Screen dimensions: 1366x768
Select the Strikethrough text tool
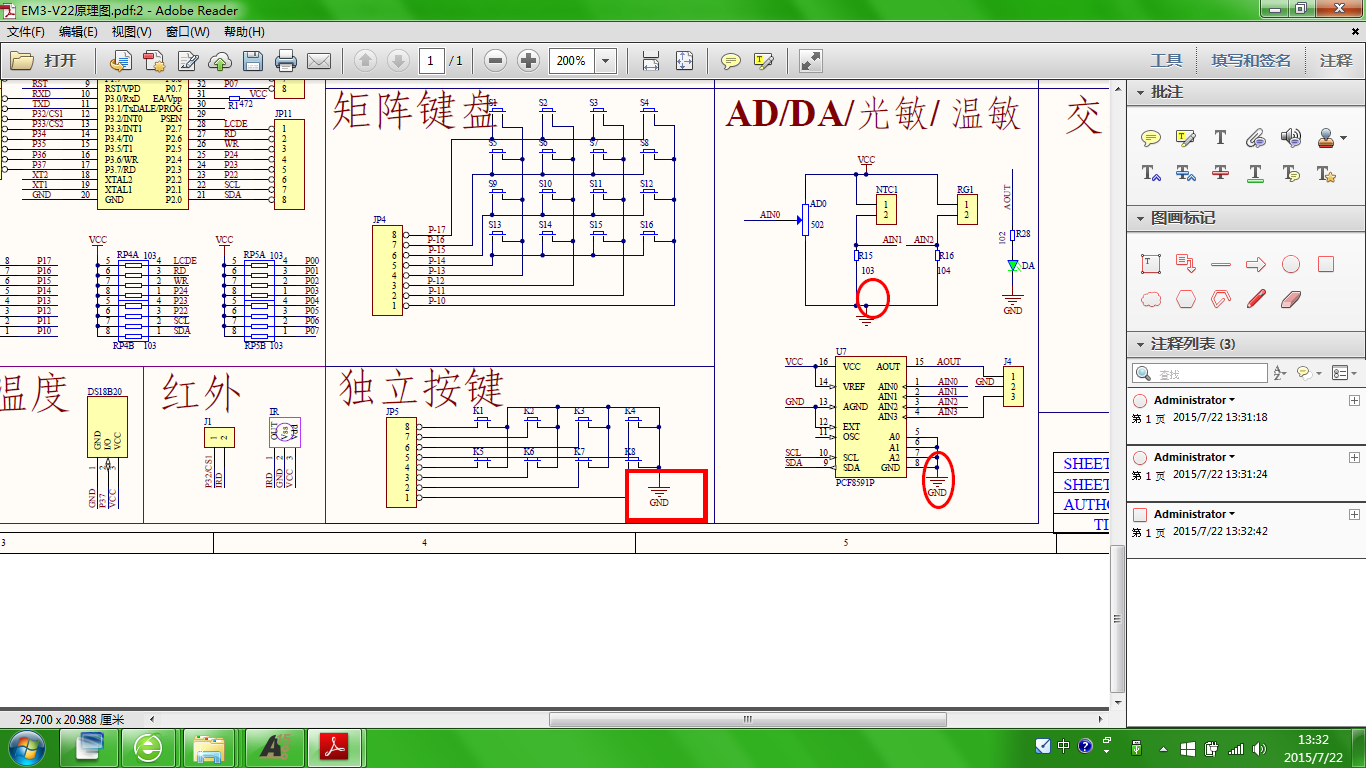click(1220, 173)
